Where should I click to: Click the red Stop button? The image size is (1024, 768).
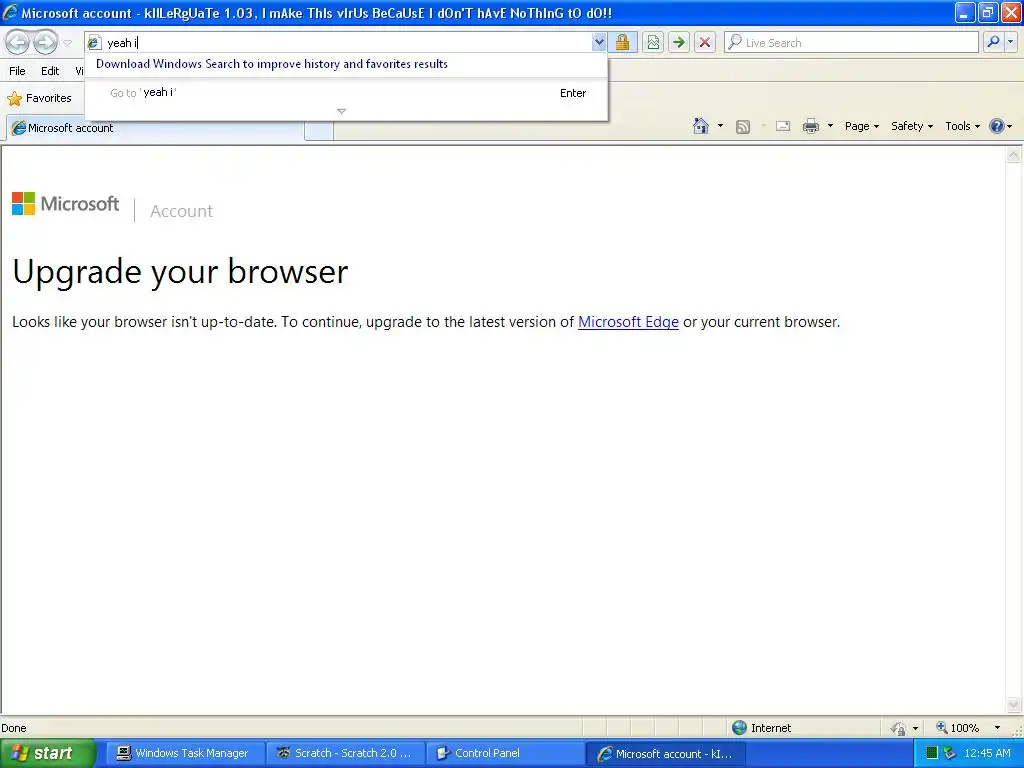[705, 42]
